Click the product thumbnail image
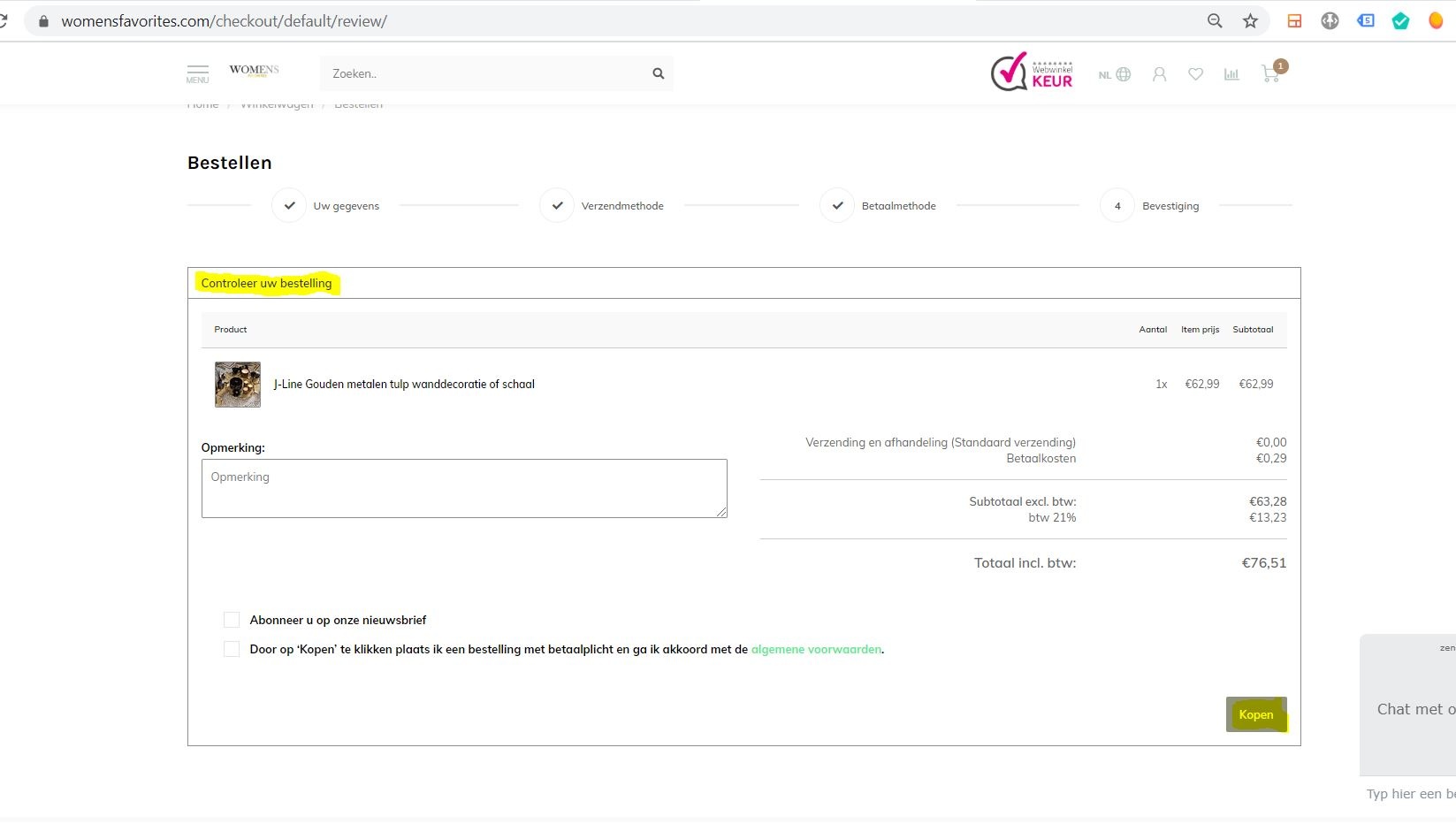 point(238,384)
